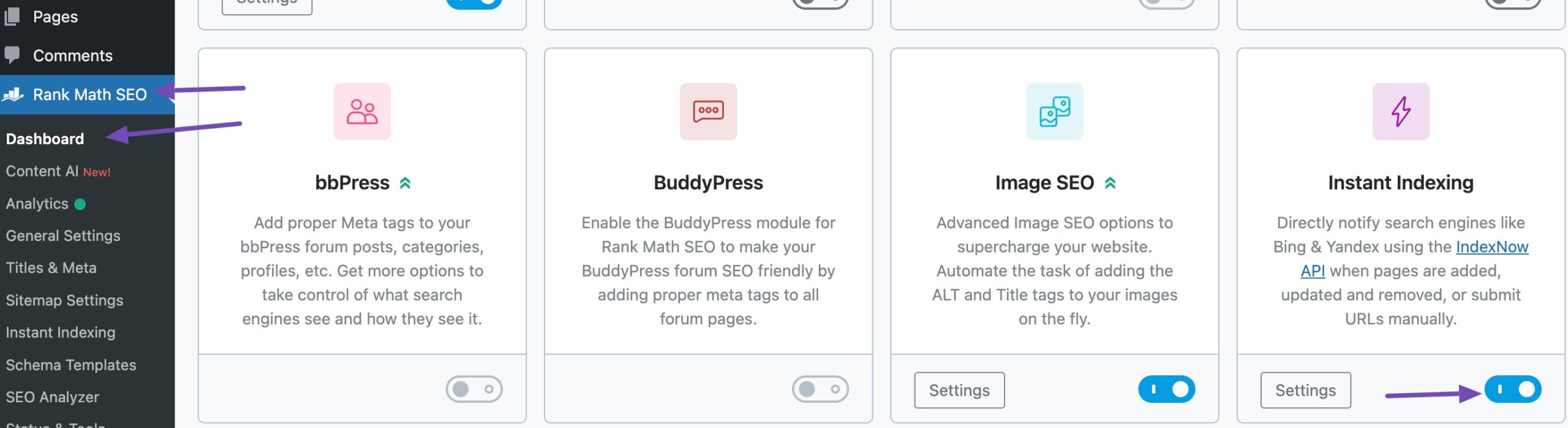Open Instant Indexing Settings button
Viewport: 1568px width, 428px height.
(x=1305, y=390)
